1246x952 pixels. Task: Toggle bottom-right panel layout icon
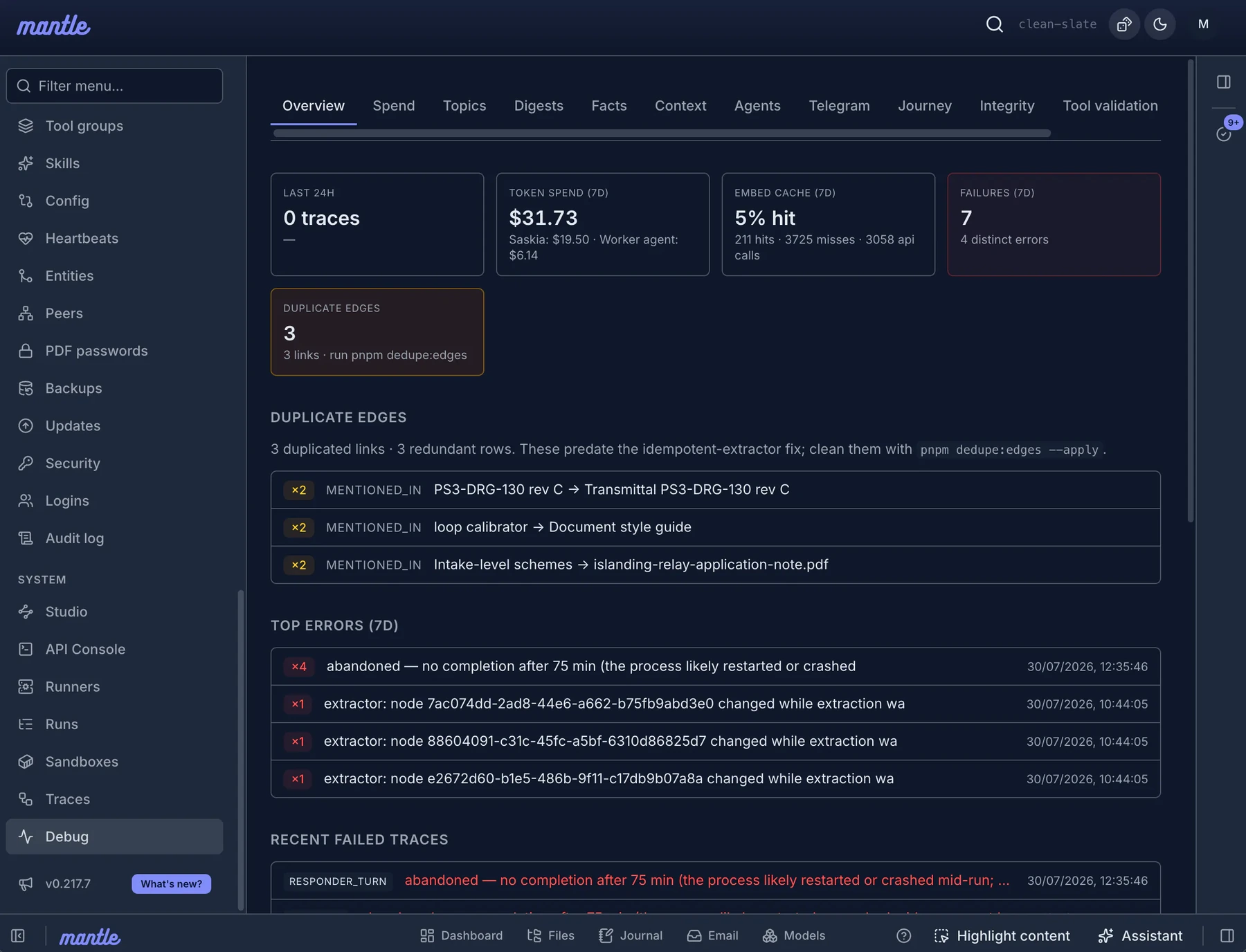(1227, 935)
